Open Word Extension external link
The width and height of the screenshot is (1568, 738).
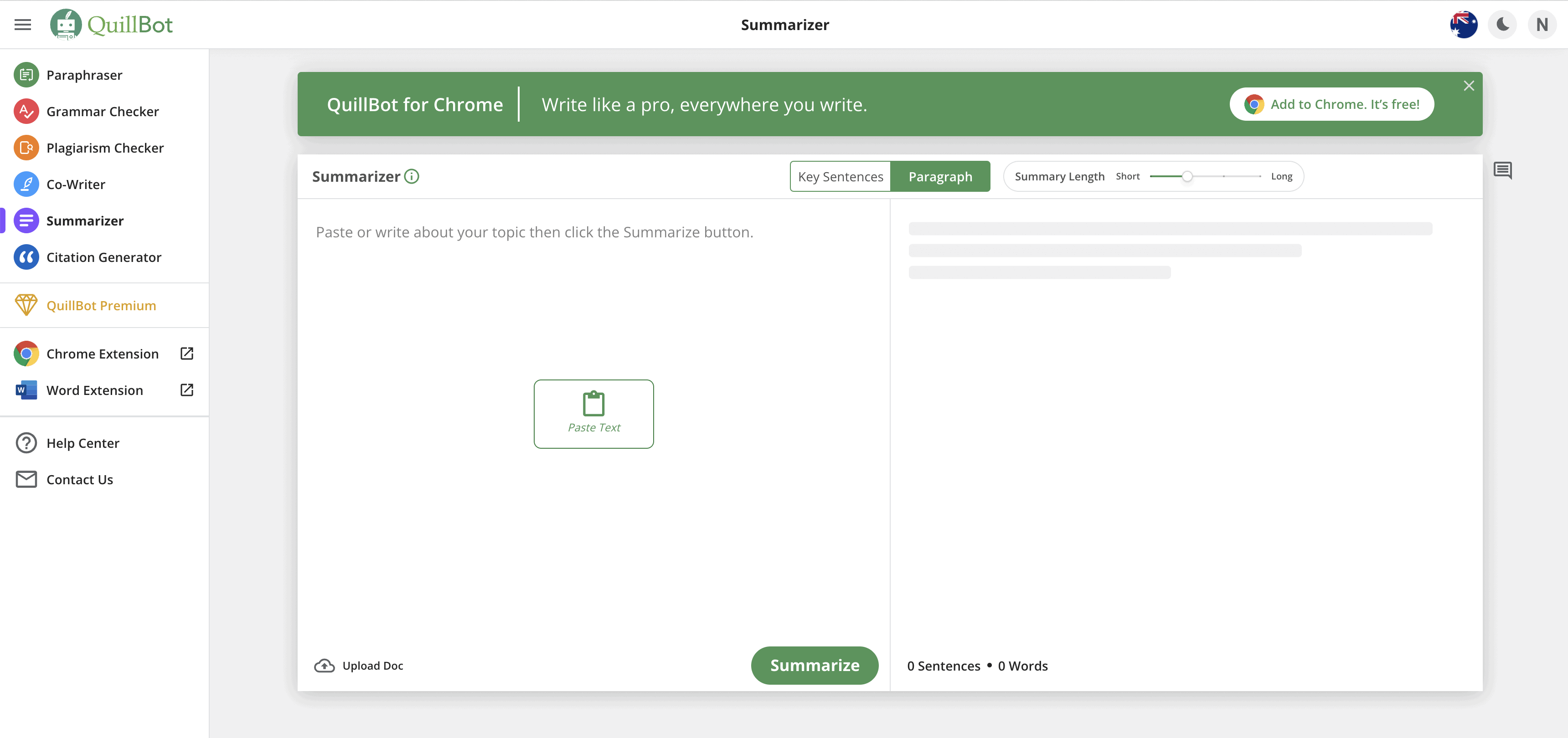tap(186, 390)
